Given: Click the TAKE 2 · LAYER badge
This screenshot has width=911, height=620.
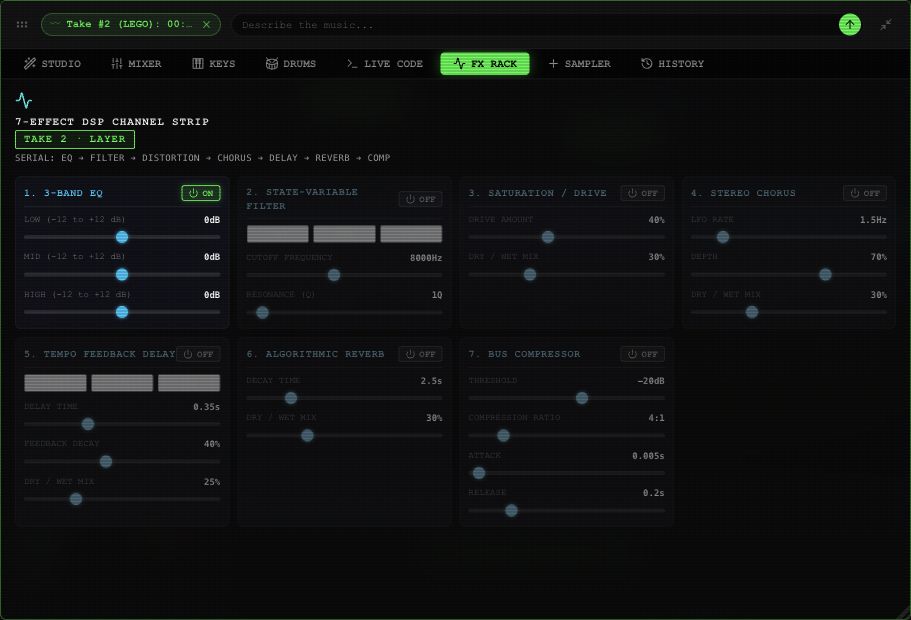Looking at the screenshot, I should 75,139.
